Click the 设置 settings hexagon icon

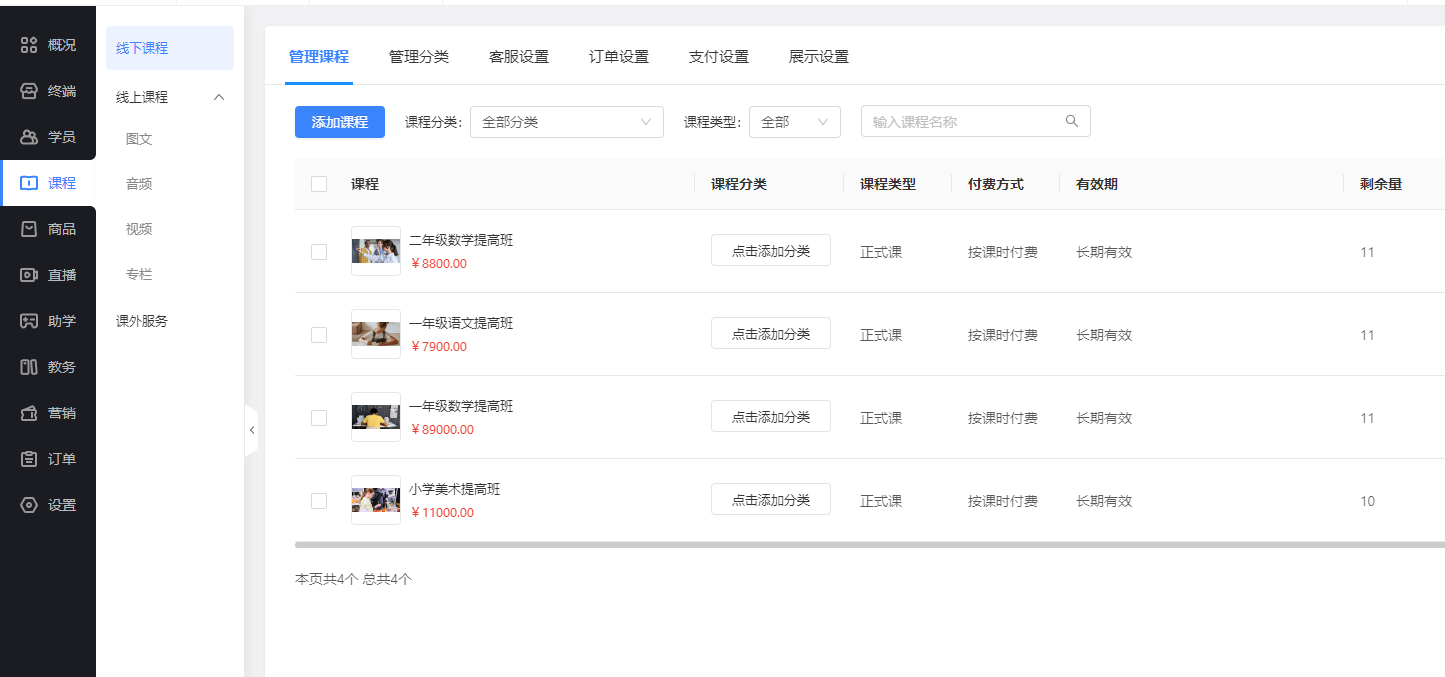[29, 505]
